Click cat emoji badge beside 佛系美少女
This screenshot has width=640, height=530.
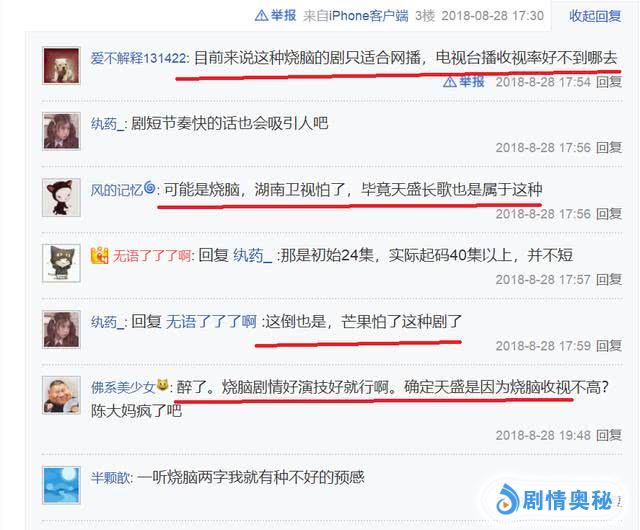(x=162, y=385)
